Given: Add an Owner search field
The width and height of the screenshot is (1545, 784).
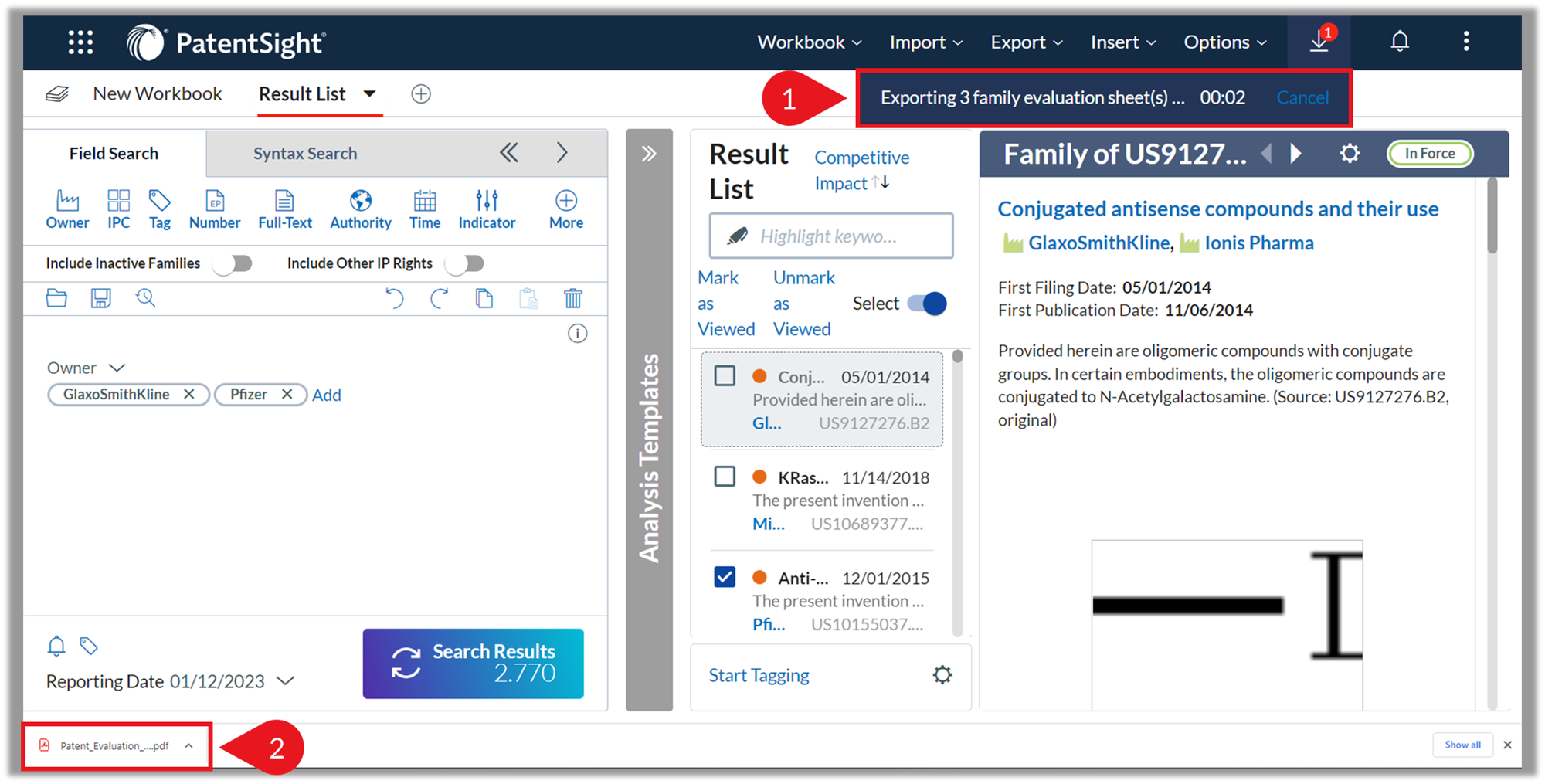Looking at the screenshot, I should pyautogui.click(x=67, y=210).
